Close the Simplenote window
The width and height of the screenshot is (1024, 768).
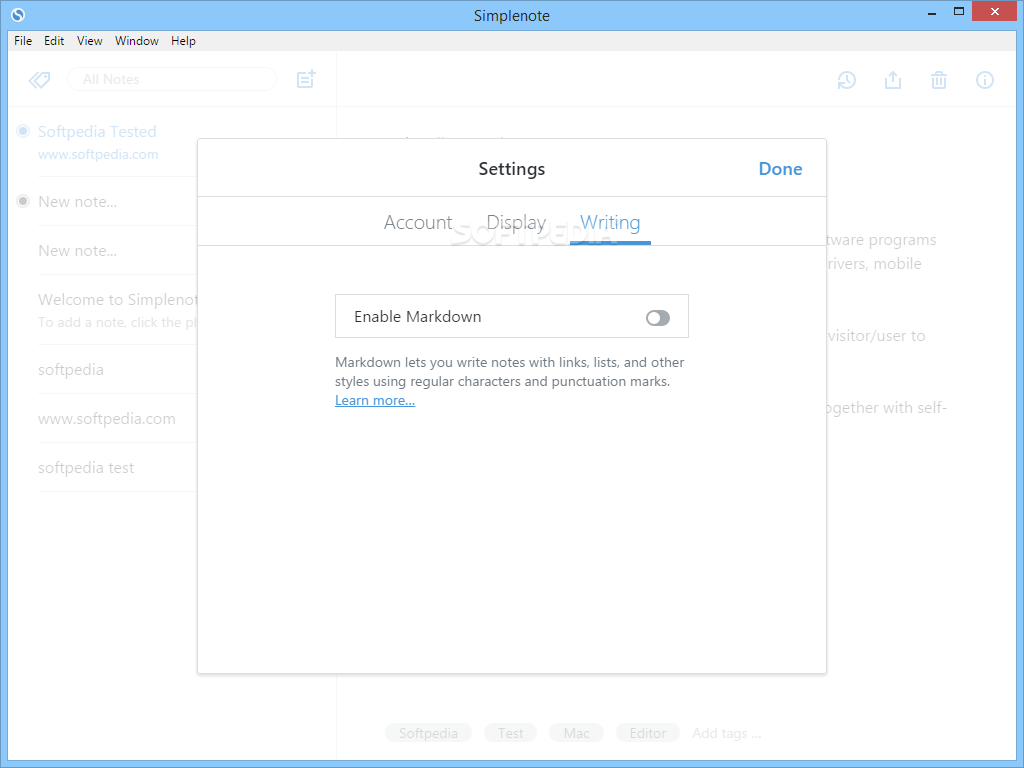coord(995,11)
